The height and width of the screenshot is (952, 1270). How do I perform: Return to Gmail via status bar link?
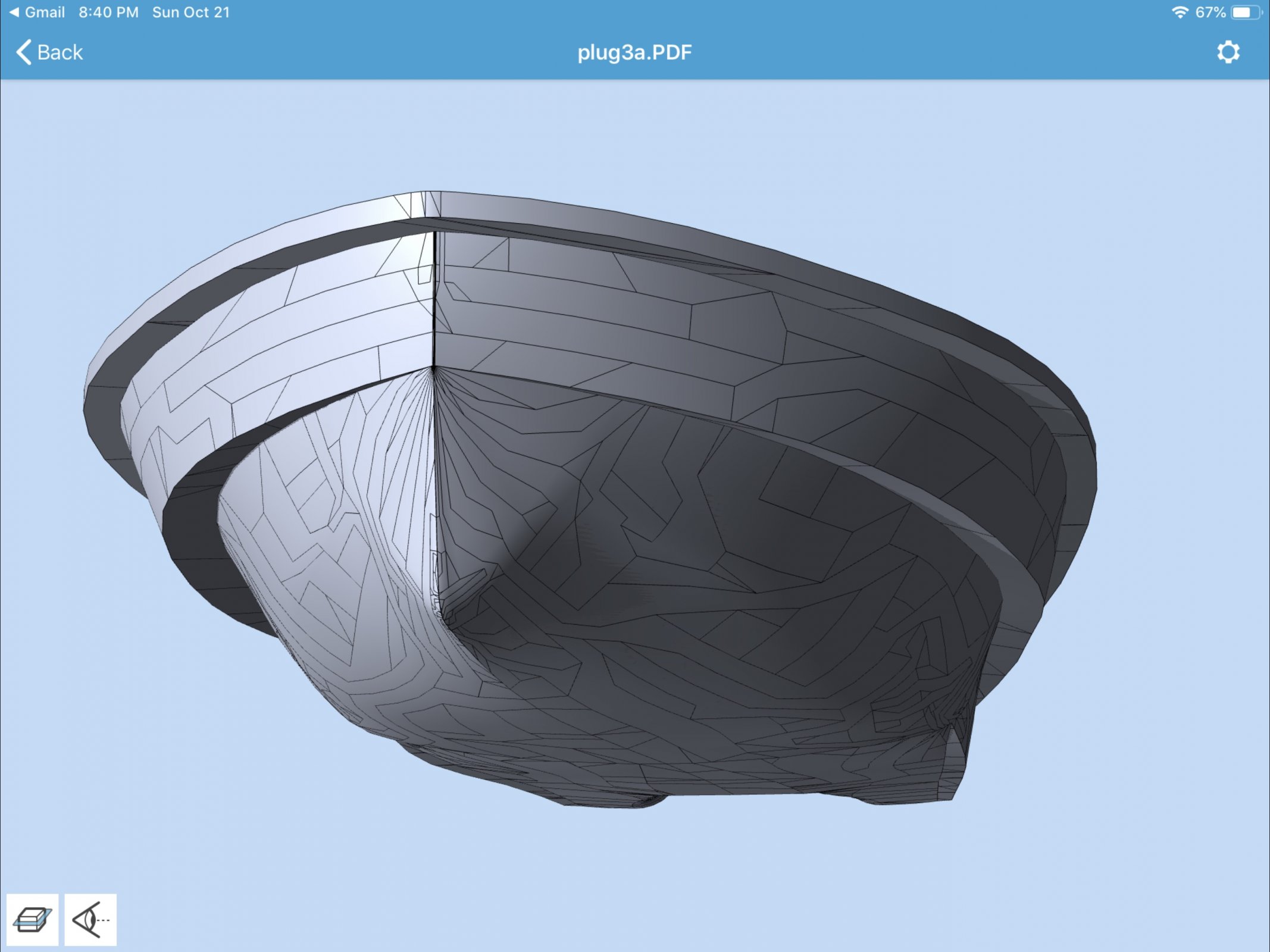pyautogui.click(x=44, y=12)
